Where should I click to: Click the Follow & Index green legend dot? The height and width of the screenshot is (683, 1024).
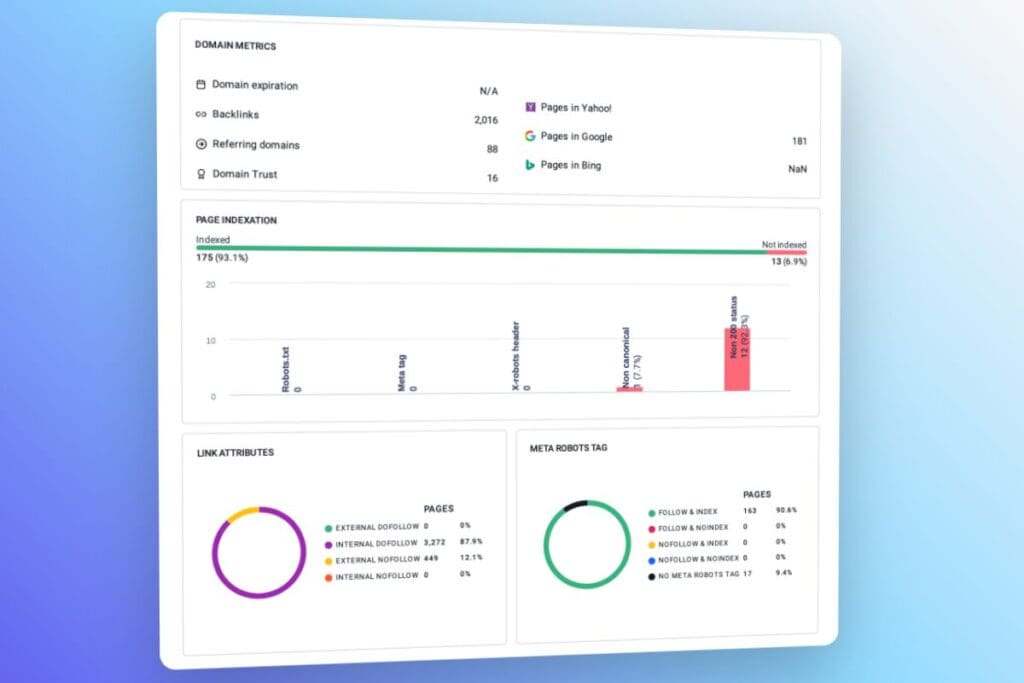pos(652,511)
